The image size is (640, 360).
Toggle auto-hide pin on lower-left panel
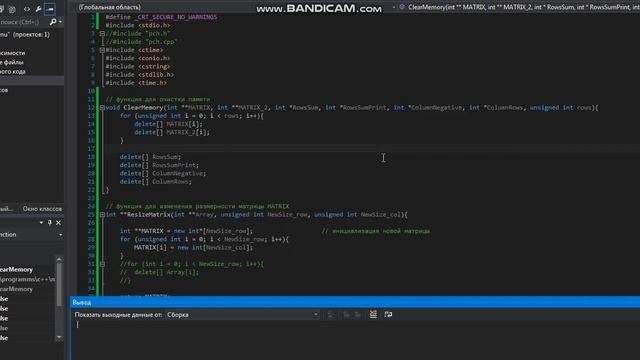pyautogui.click(x=50, y=223)
